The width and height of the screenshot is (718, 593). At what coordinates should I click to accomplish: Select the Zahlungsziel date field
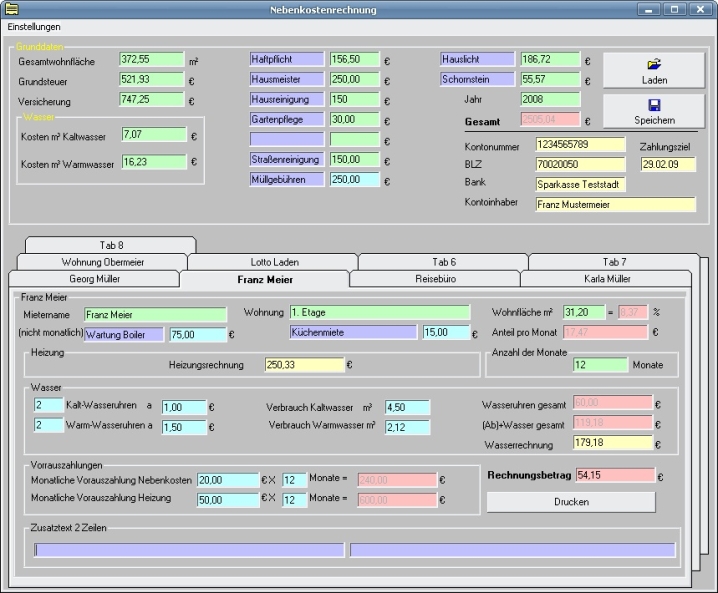[x=667, y=164]
